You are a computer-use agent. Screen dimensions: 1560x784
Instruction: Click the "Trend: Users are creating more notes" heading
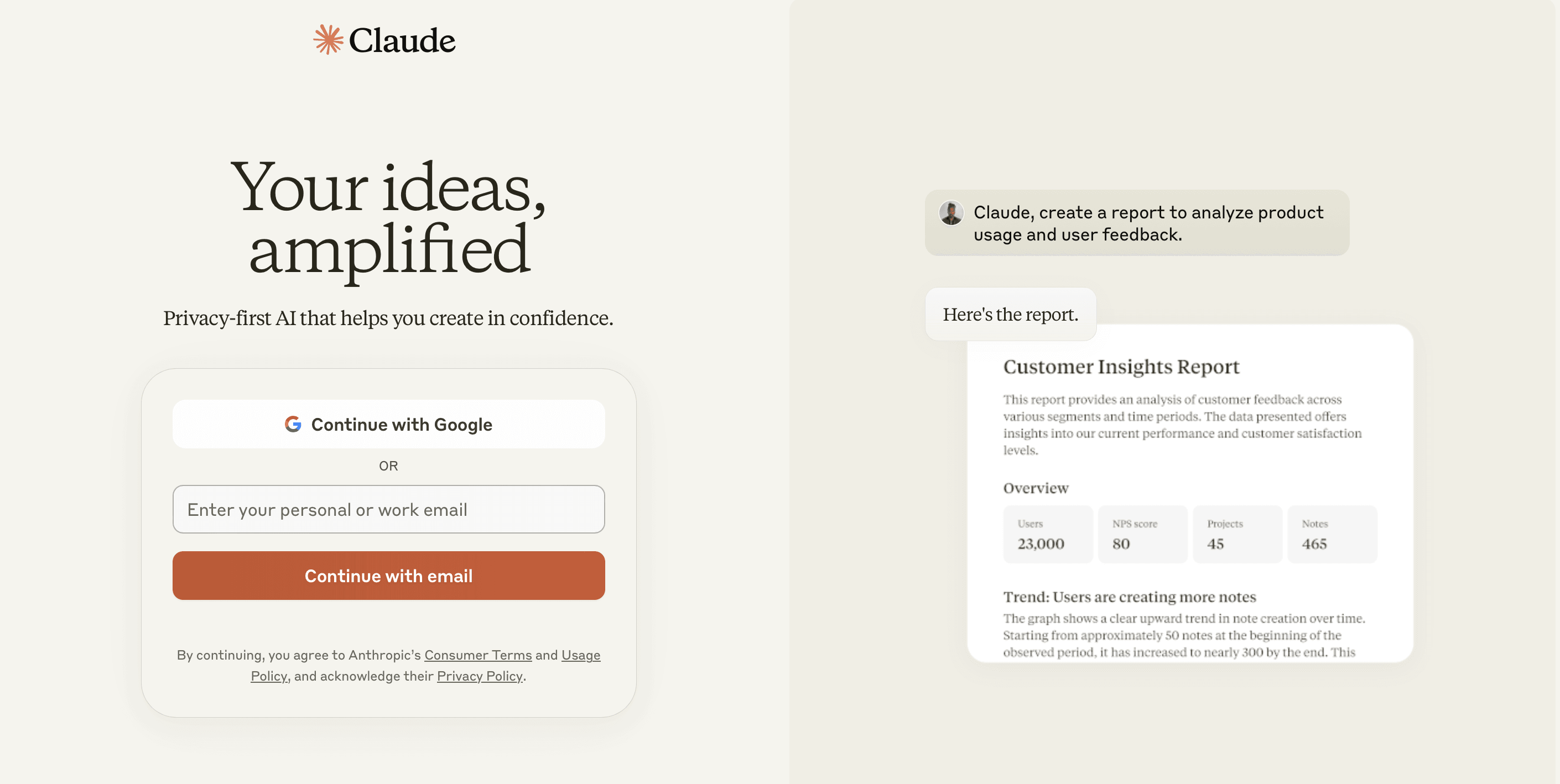point(1130,597)
